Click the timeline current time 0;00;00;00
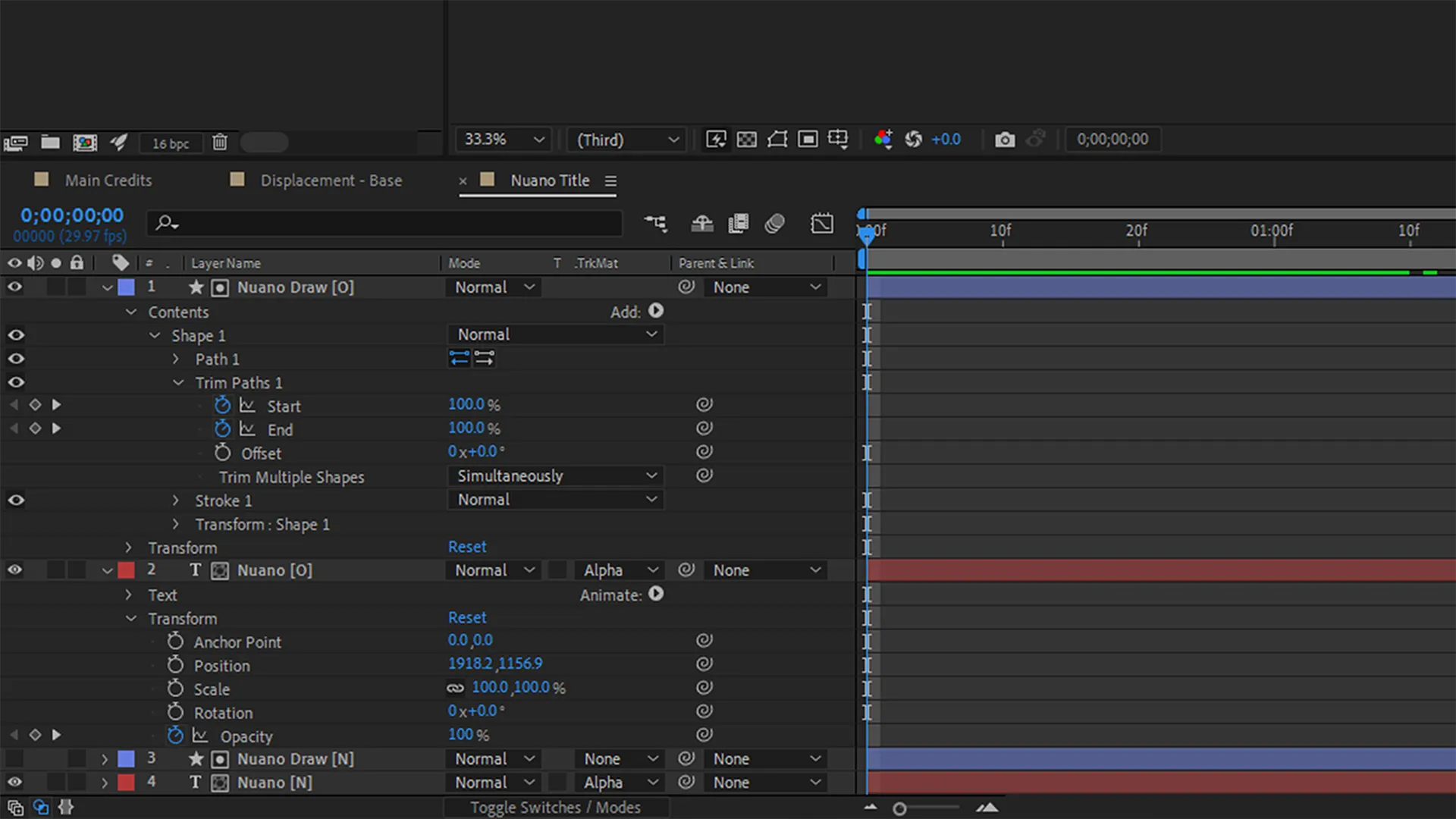 (71, 215)
